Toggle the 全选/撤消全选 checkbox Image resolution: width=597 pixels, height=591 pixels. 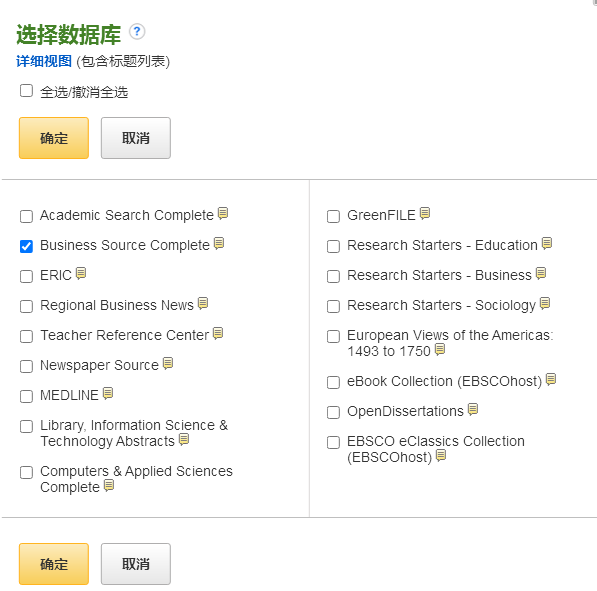click(26, 91)
